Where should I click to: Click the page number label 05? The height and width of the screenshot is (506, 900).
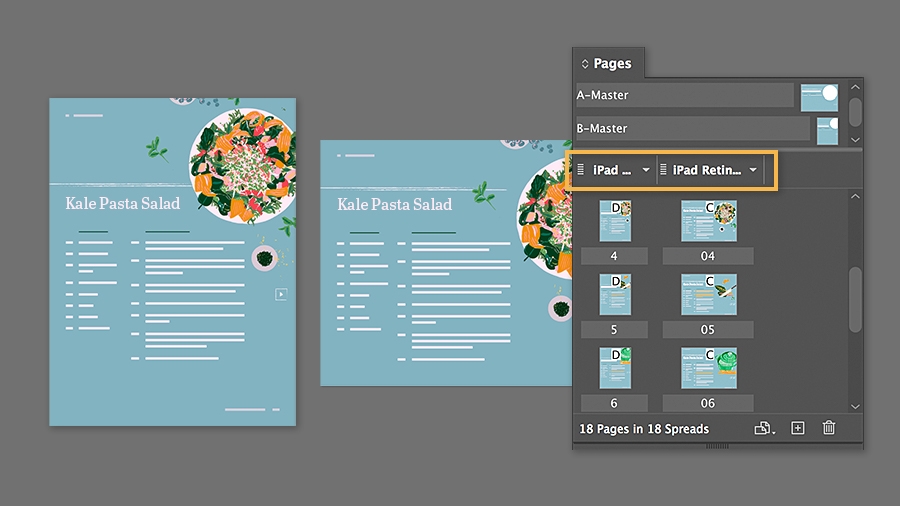pyautogui.click(x=708, y=330)
